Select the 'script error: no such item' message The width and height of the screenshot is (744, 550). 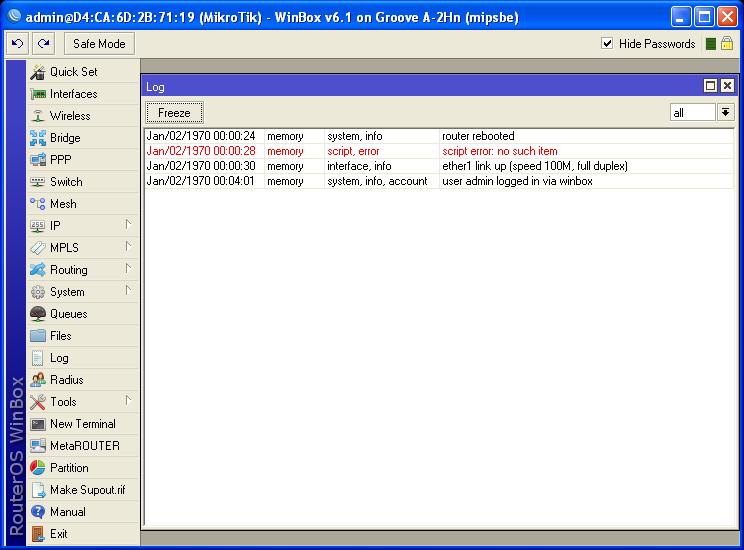click(x=500, y=151)
